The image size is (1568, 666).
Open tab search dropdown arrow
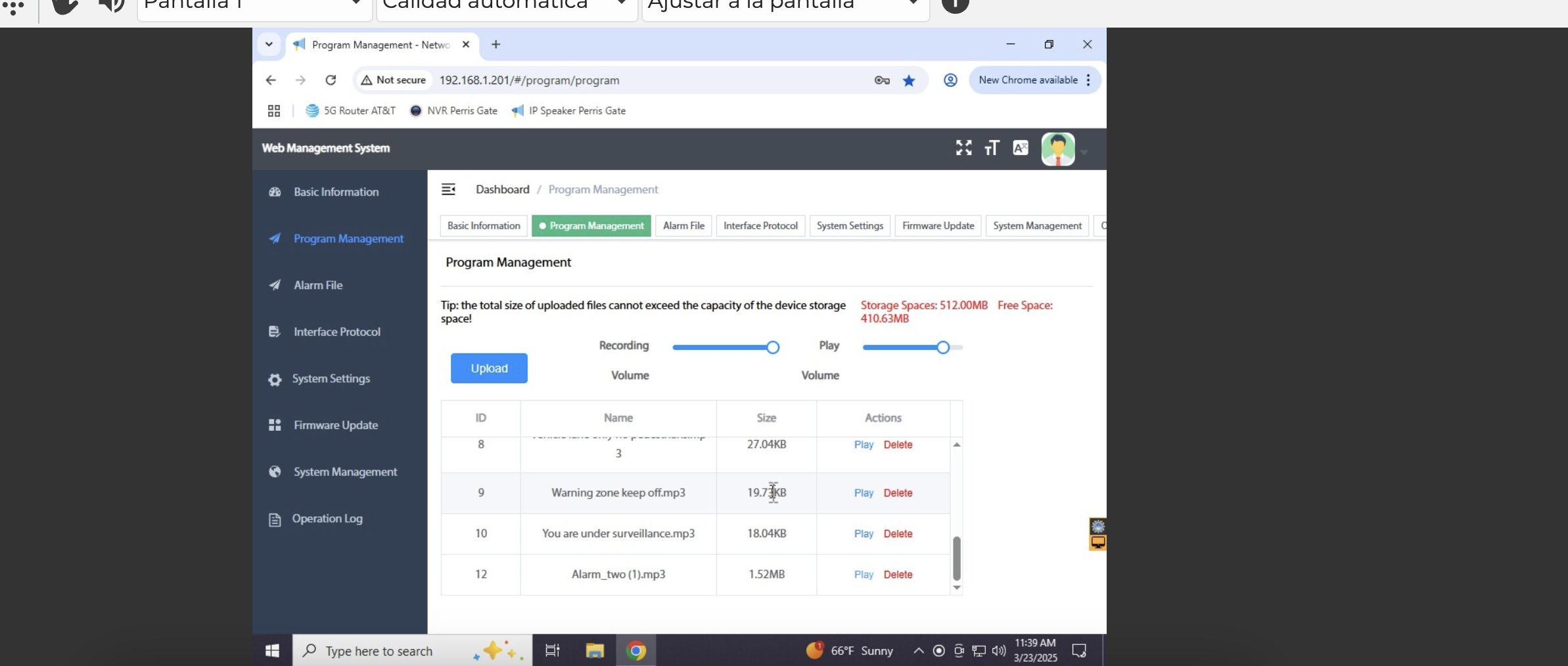click(x=269, y=45)
